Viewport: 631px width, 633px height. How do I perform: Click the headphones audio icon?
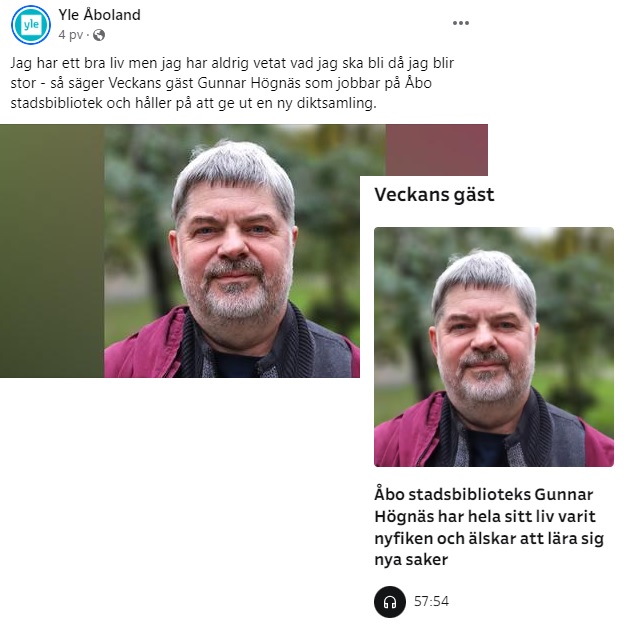(390, 602)
